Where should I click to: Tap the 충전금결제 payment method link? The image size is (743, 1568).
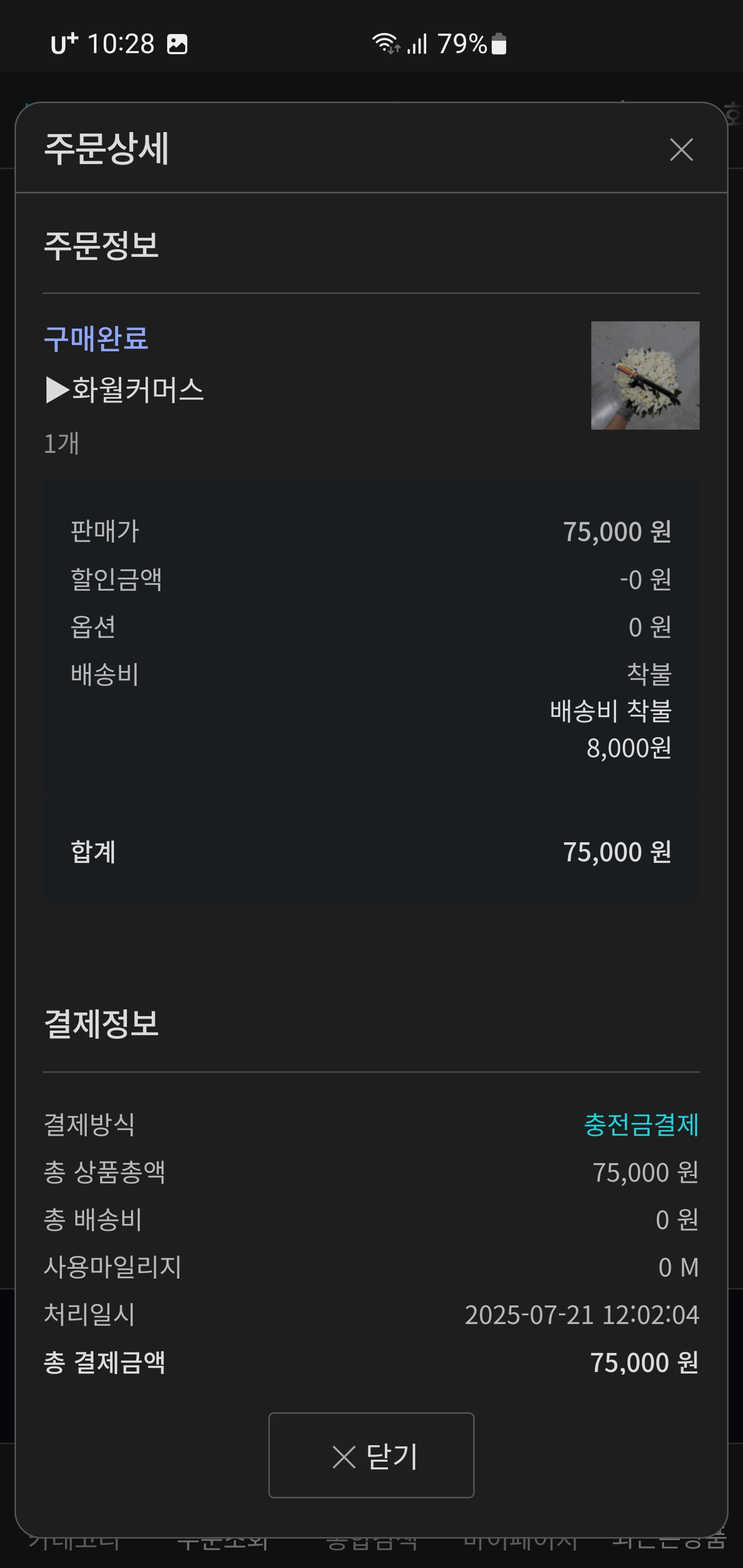641,1124
